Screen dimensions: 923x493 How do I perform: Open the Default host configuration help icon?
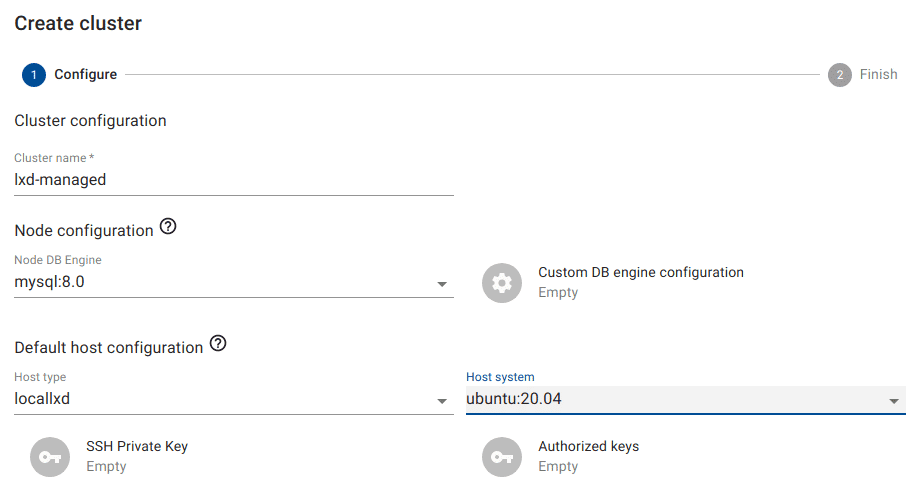[x=218, y=345]
